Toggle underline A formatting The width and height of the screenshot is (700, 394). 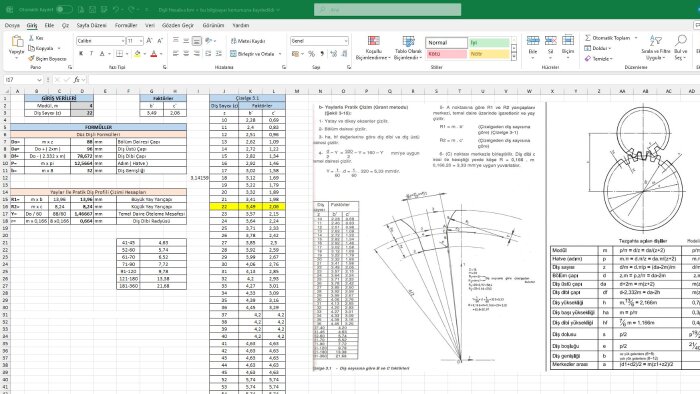pyautogui.click(x=102, y=54)
